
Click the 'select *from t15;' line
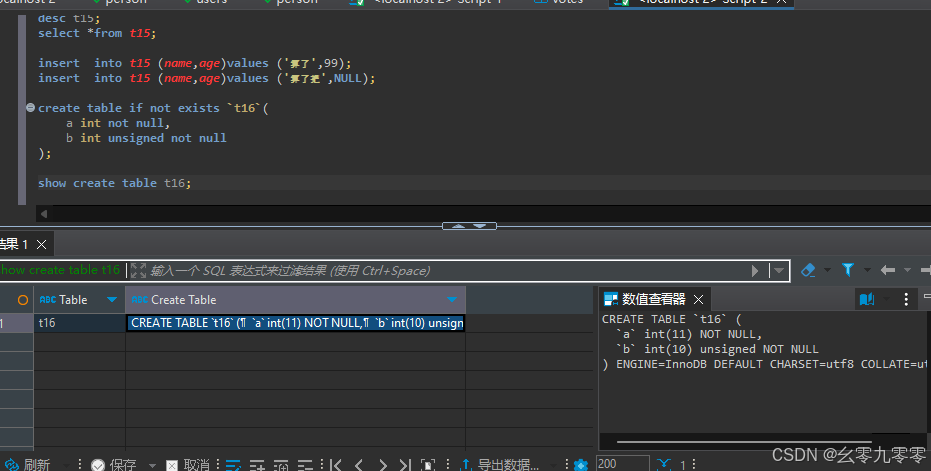tap(97, 33)
